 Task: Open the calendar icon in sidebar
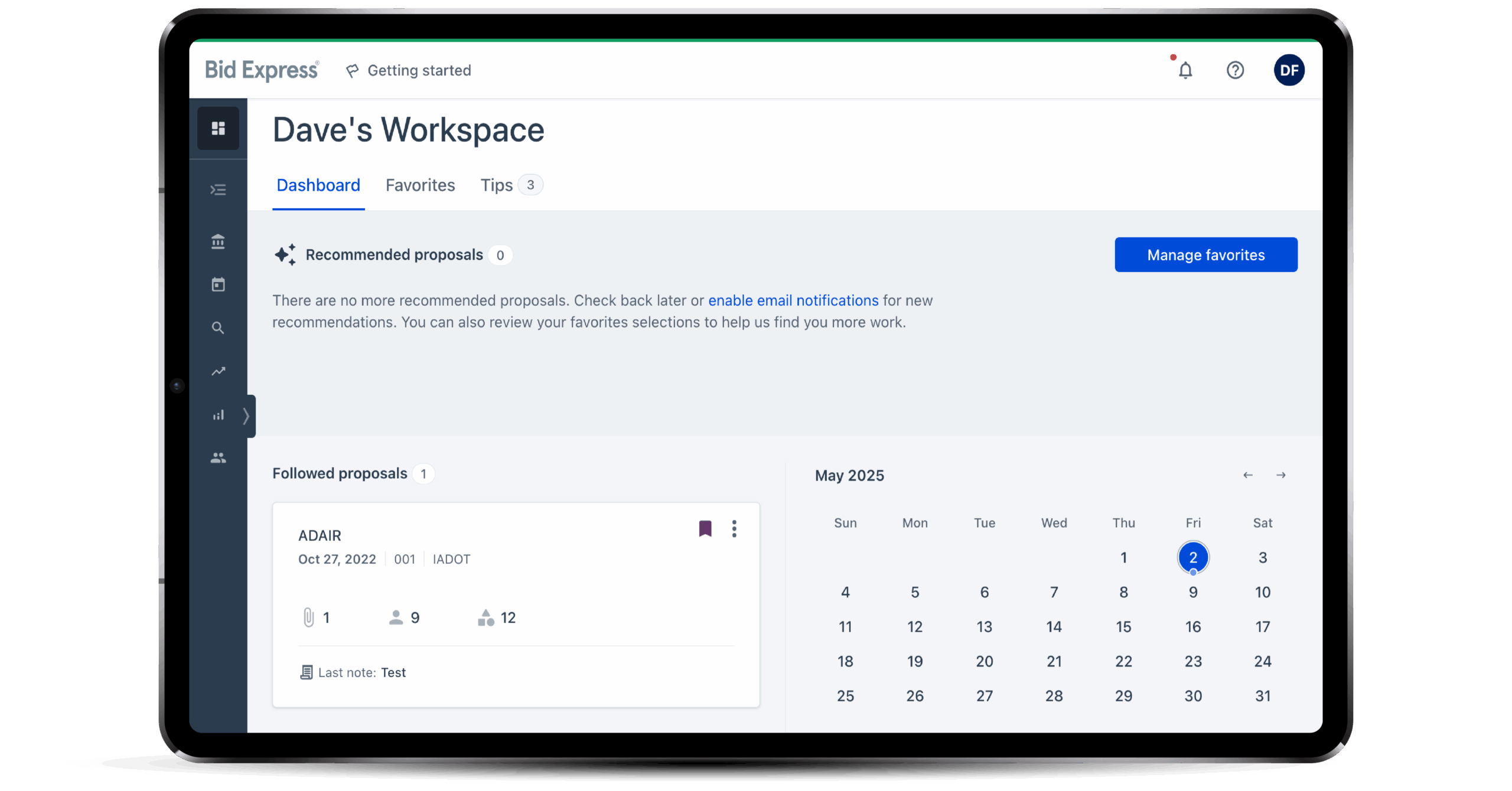tap(218, 285)
